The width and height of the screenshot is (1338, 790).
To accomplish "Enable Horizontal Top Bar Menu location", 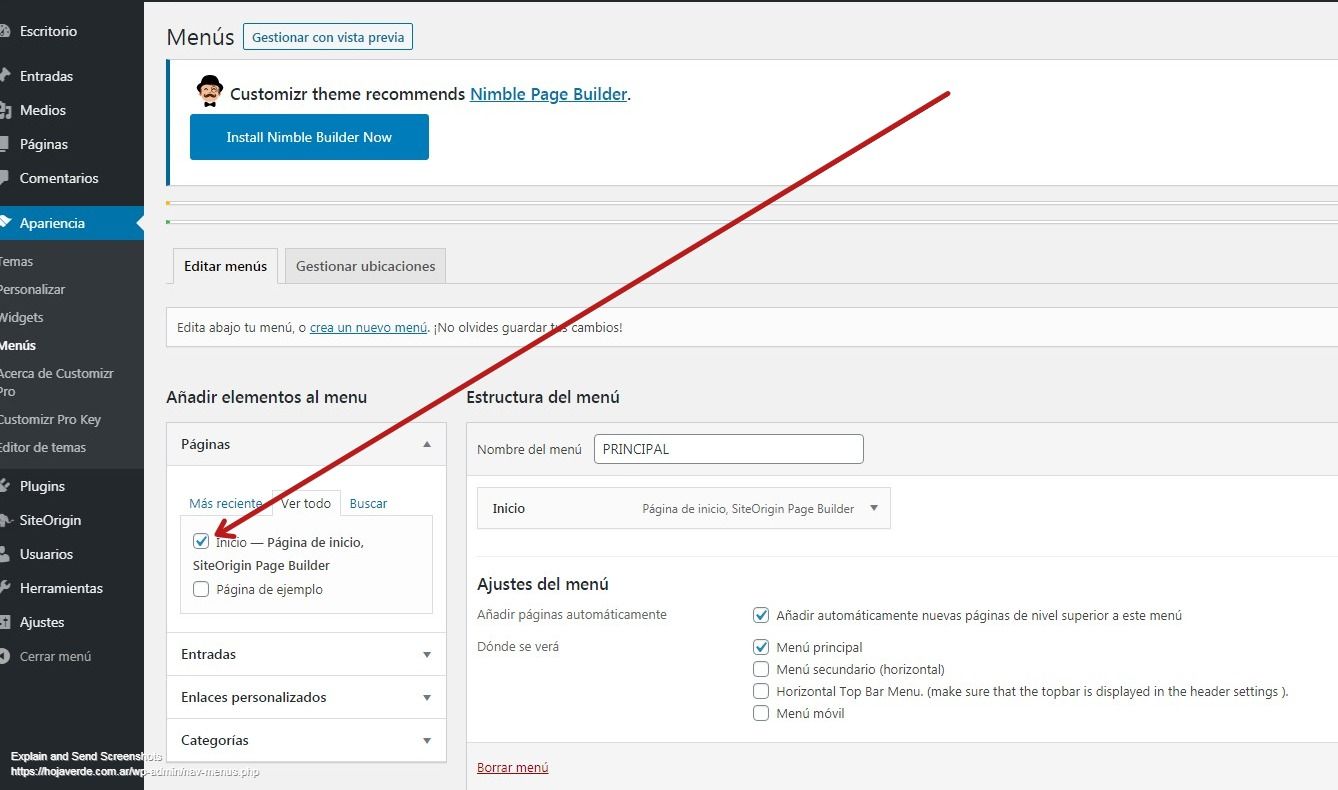I will coord(761,691).
